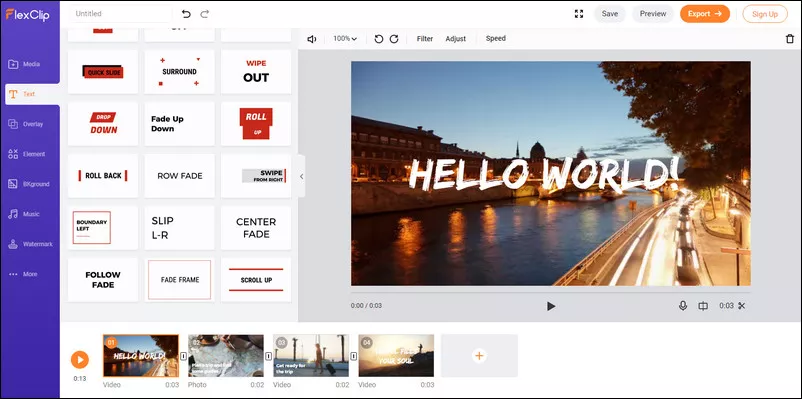Select the Slip L-R text style

(180, 228)
